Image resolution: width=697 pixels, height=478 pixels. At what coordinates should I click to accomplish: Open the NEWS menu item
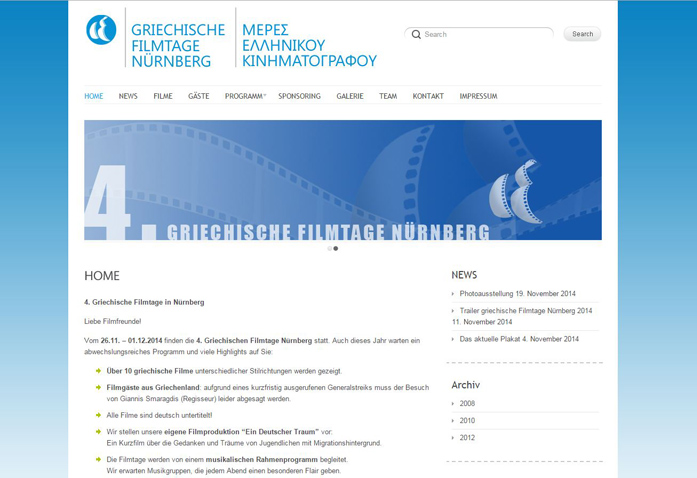(x=128, y=96)
